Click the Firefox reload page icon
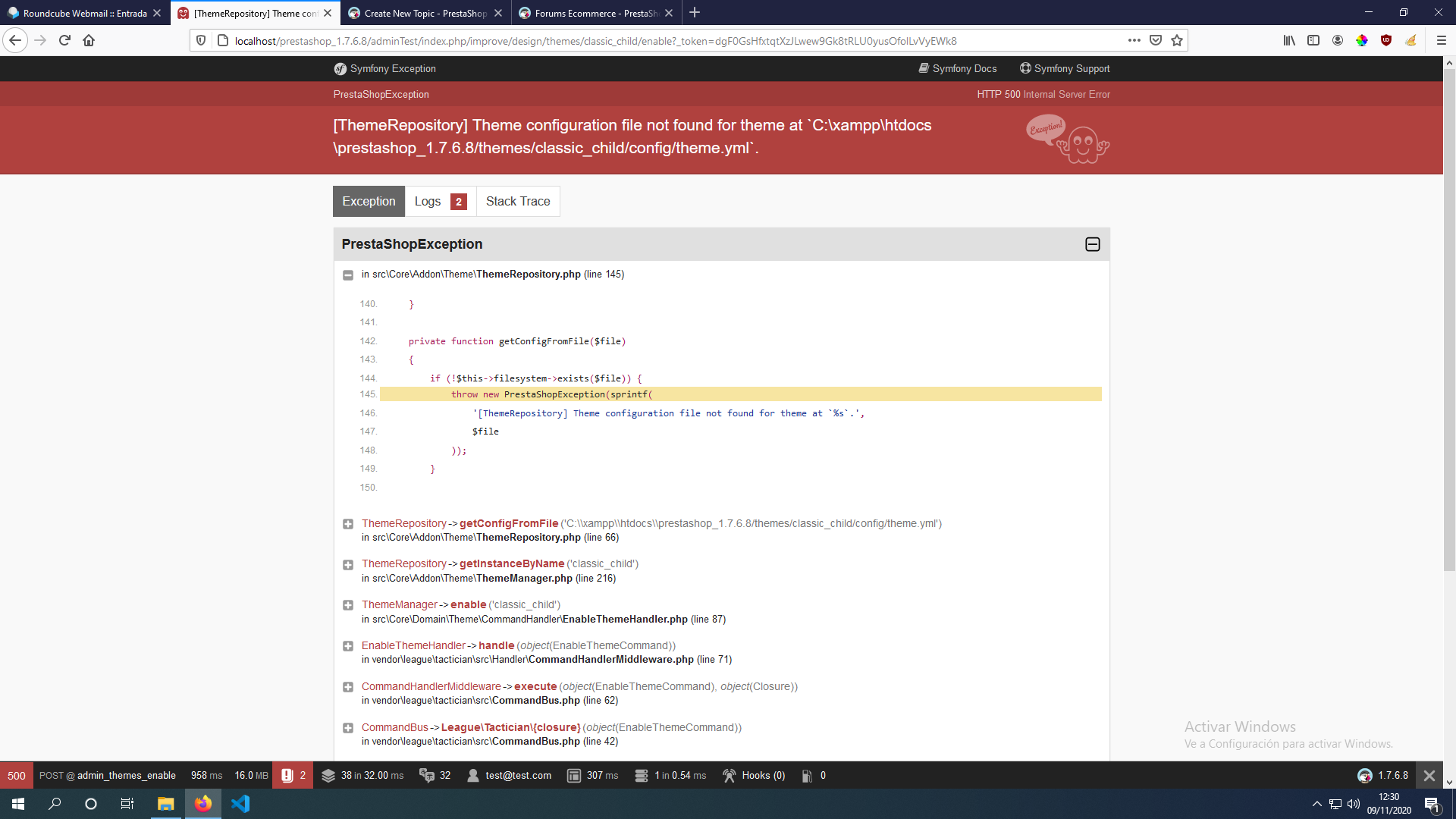The height and width of the screenshot is (819, 1456). 64,40
